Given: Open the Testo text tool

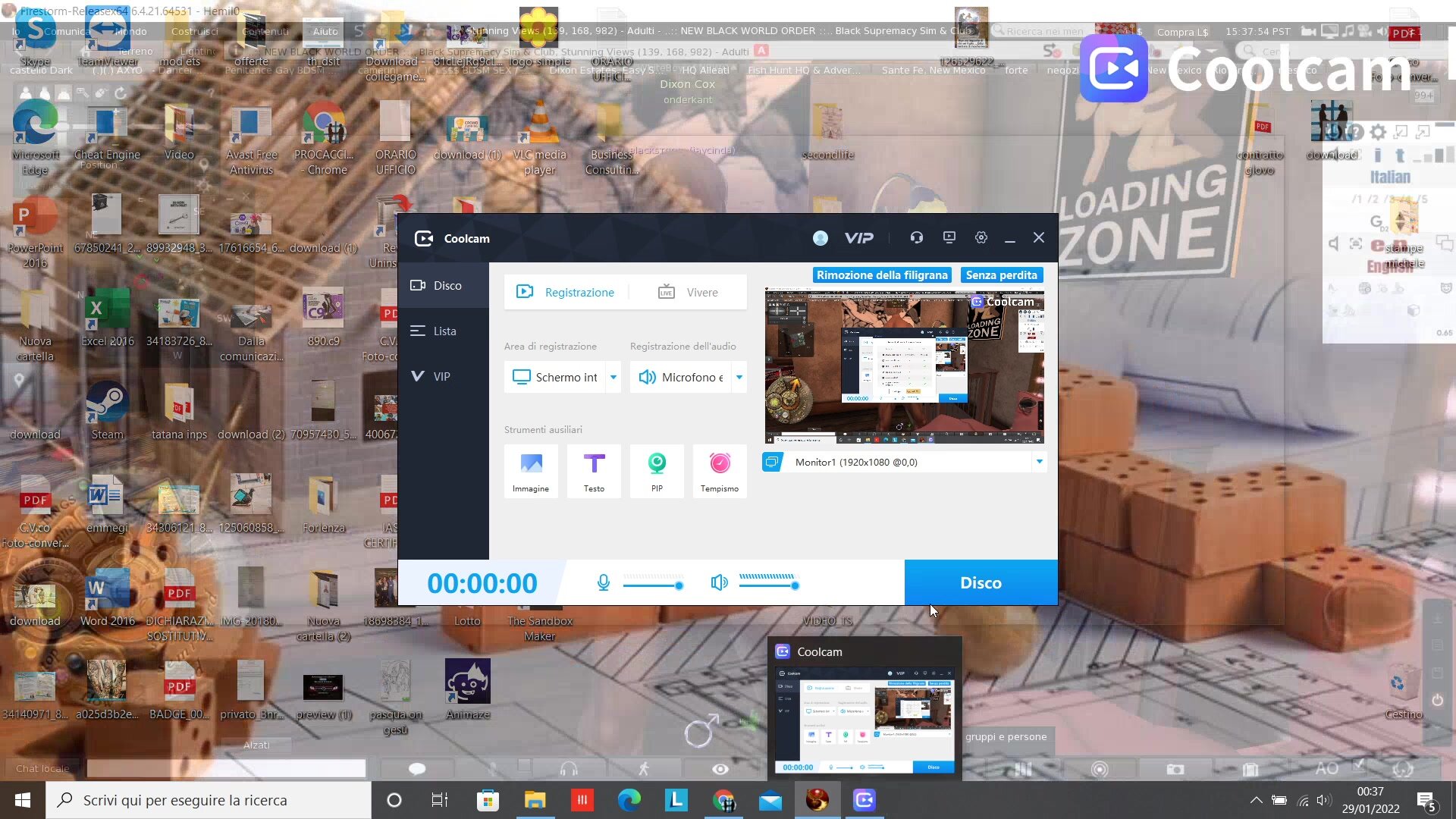Looking at the screenshot, I should pos(594,470).
